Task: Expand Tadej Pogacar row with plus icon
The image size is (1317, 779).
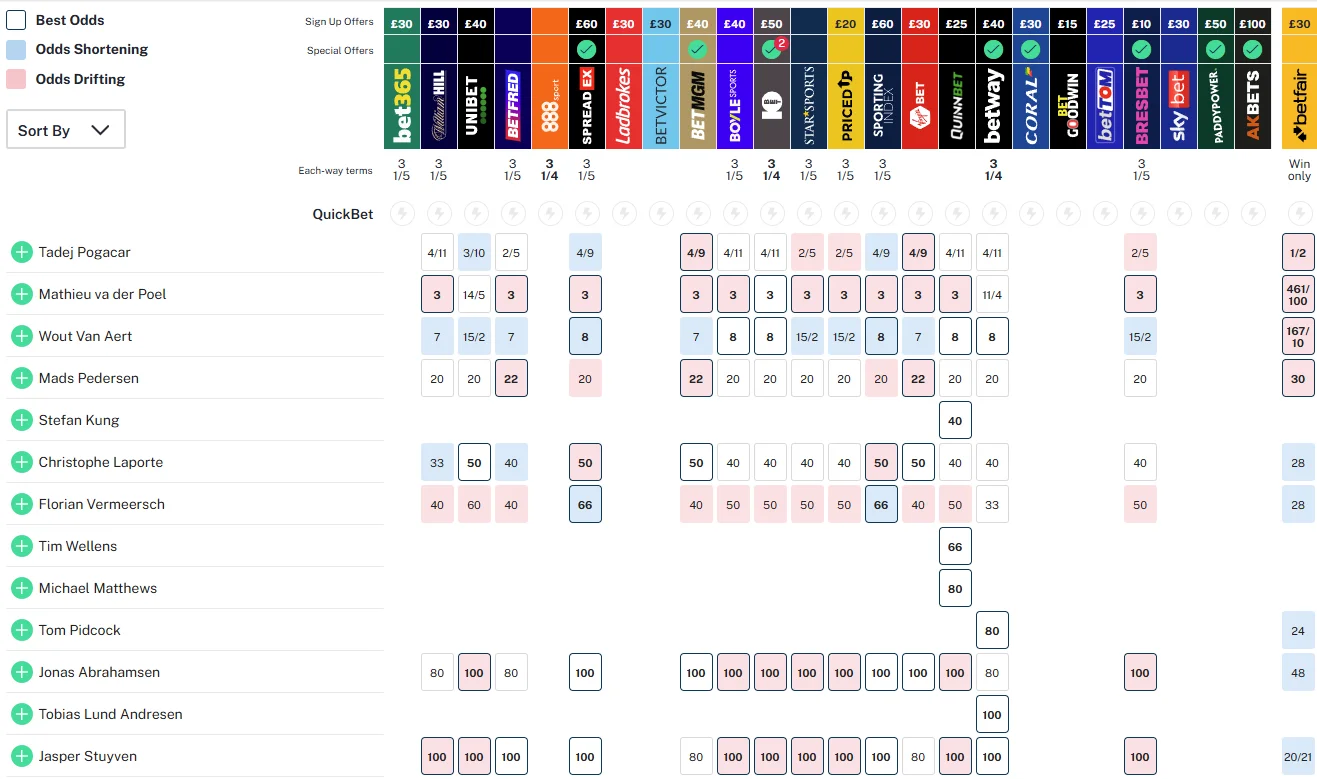Action: (x=22, y=252)
